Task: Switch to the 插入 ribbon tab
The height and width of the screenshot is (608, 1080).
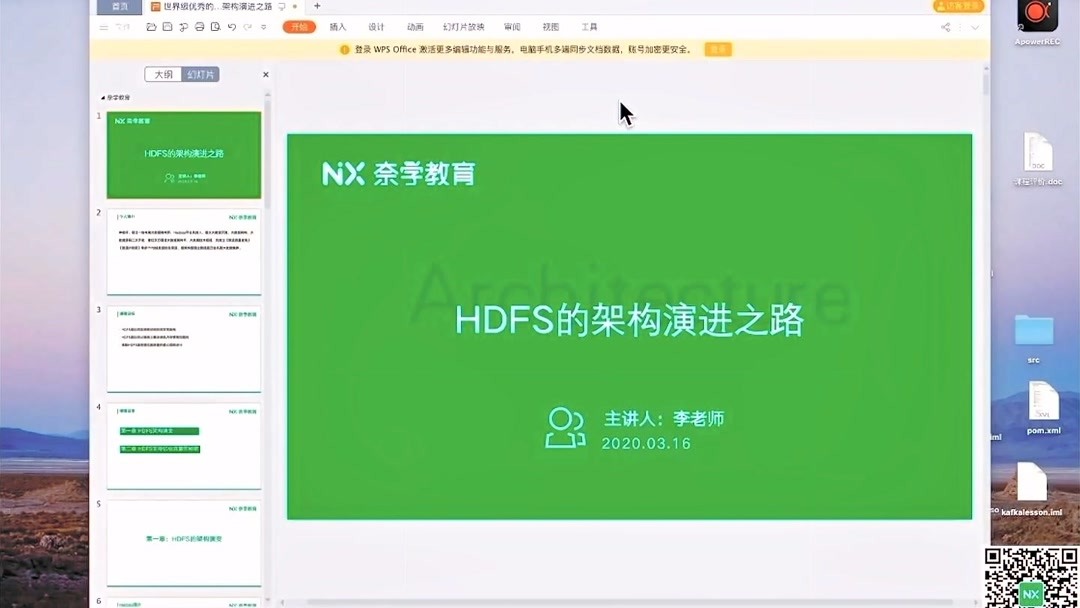Action: coord(338,27)
